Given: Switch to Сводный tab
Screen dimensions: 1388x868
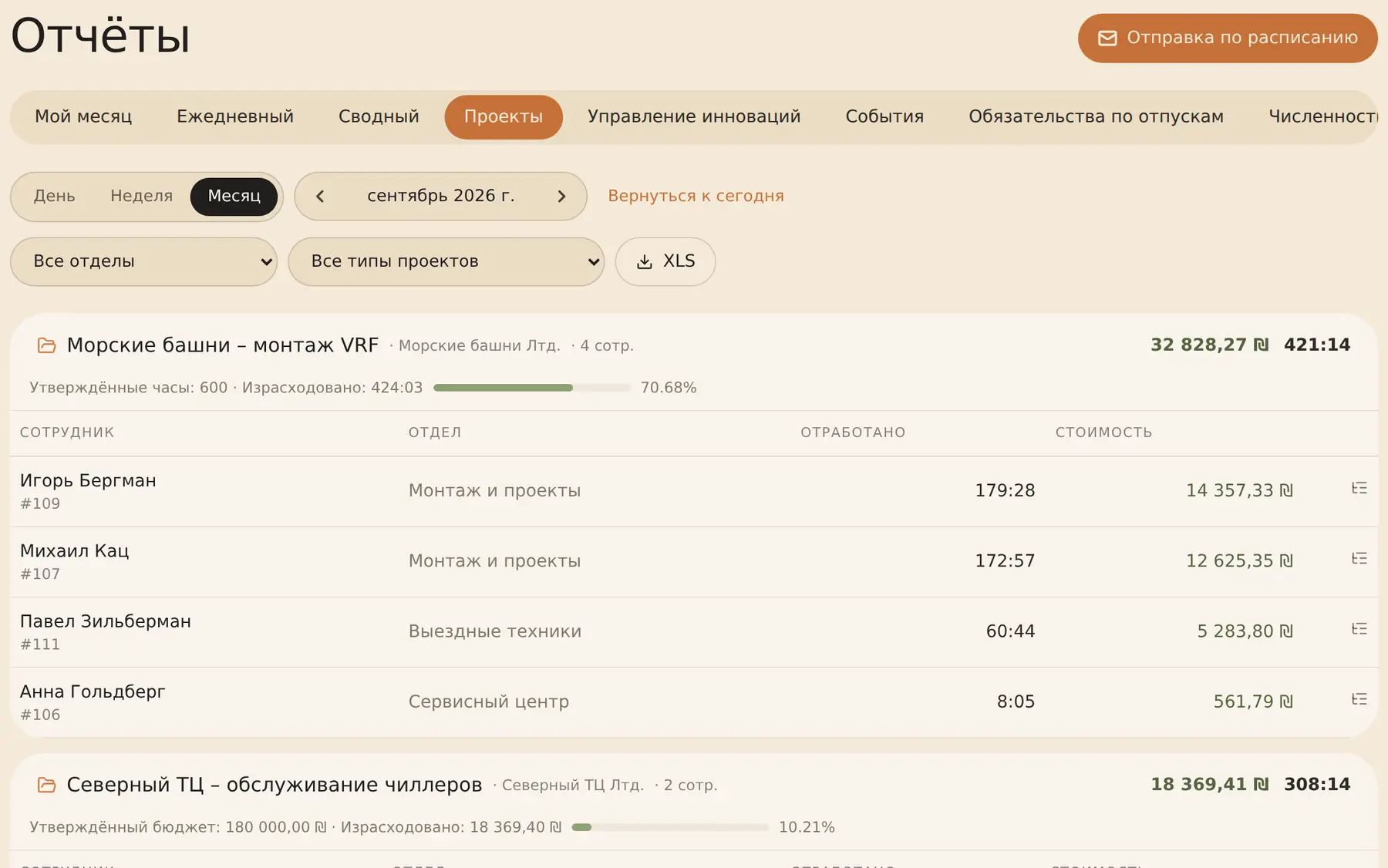Looking at the screenshot, I should [379, 116].
